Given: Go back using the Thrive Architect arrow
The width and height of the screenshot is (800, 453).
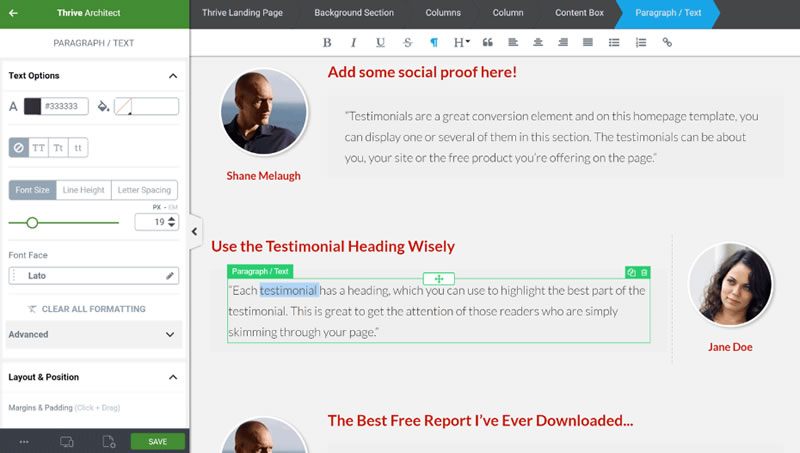Looking at the screenshot, I should click(x=13, y=13).
